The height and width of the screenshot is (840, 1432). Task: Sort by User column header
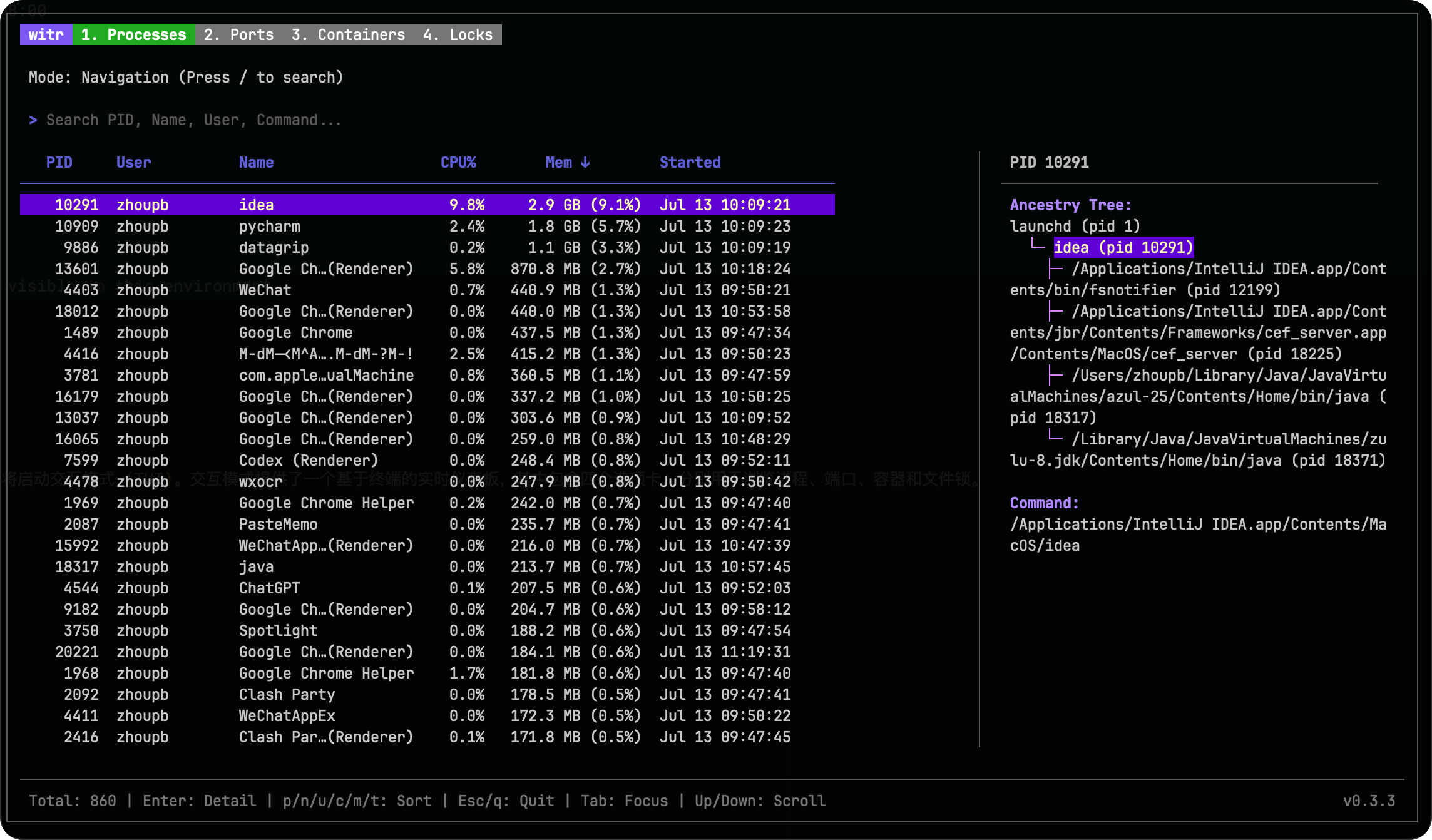(x=133, y=162)
